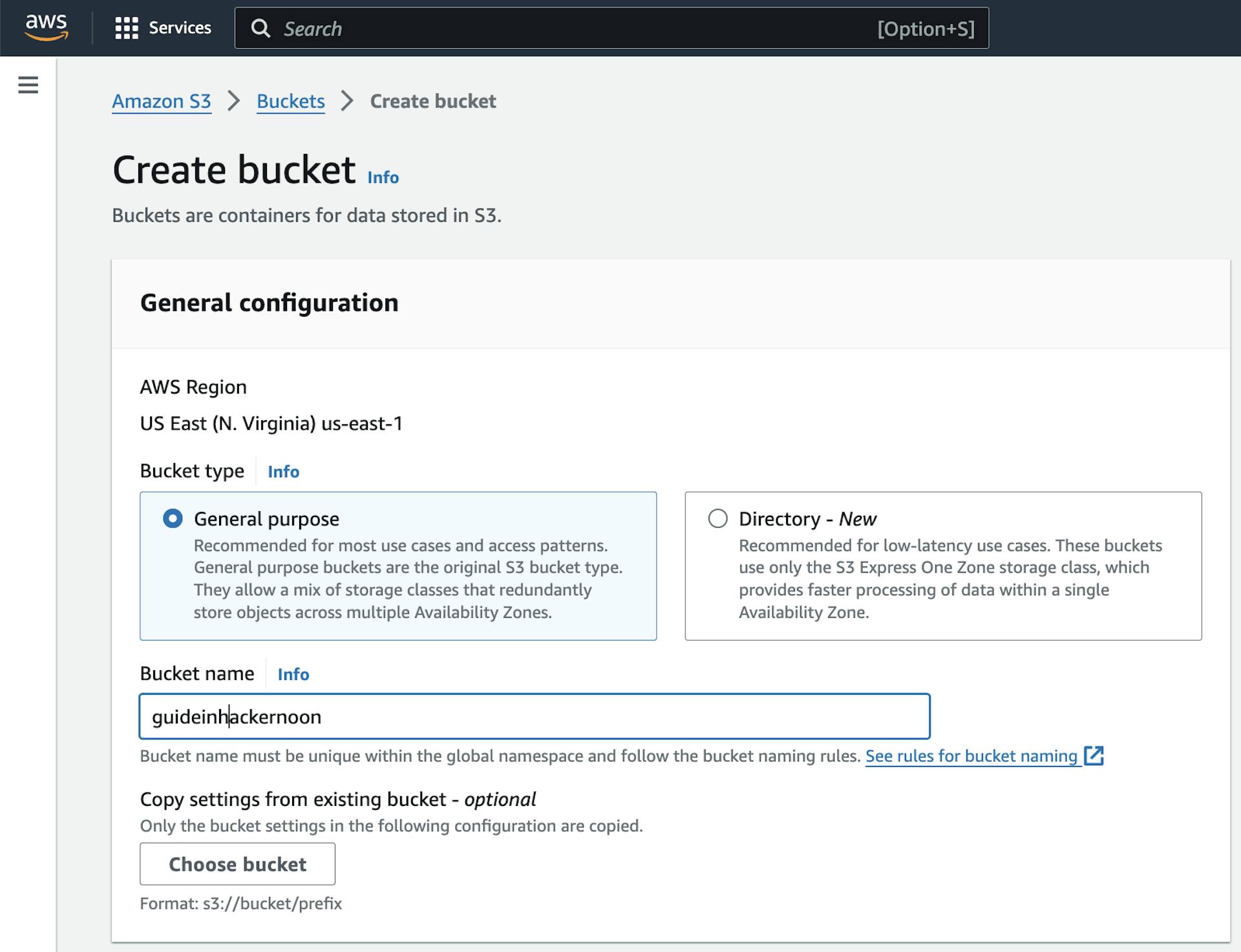Click the breadcrumb chevron after Buckets
Viewport: 1241px width, 952px height.
348,101
